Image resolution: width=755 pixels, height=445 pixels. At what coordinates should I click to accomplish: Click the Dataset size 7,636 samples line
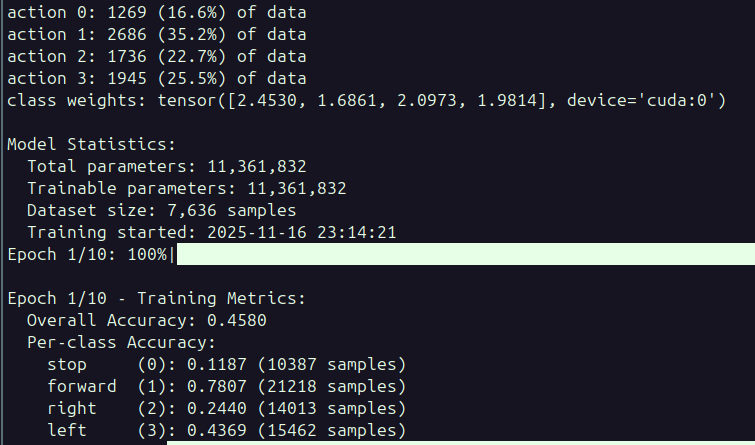[x=161, y=211]
